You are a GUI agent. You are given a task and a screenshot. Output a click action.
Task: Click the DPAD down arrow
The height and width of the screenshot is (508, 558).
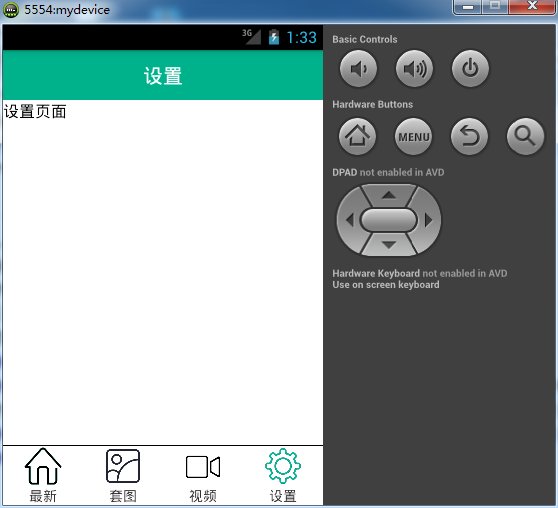[x=389, y=245]
